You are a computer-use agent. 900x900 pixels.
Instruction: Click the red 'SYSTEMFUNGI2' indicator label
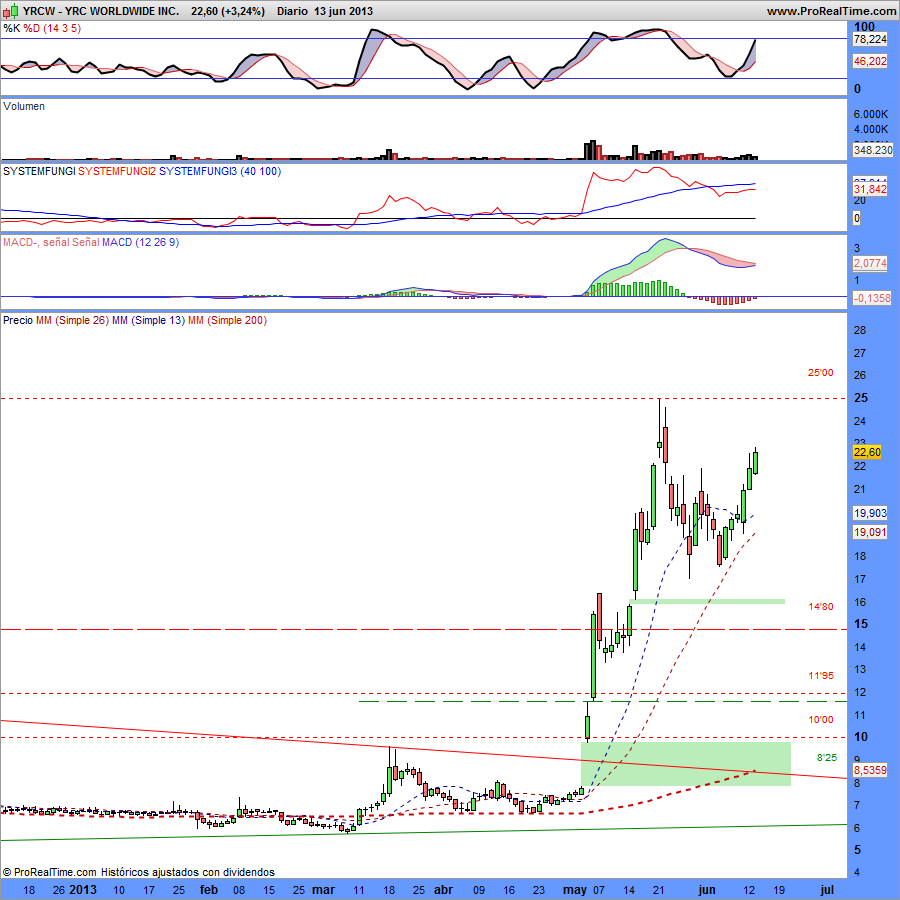[117, 171]
